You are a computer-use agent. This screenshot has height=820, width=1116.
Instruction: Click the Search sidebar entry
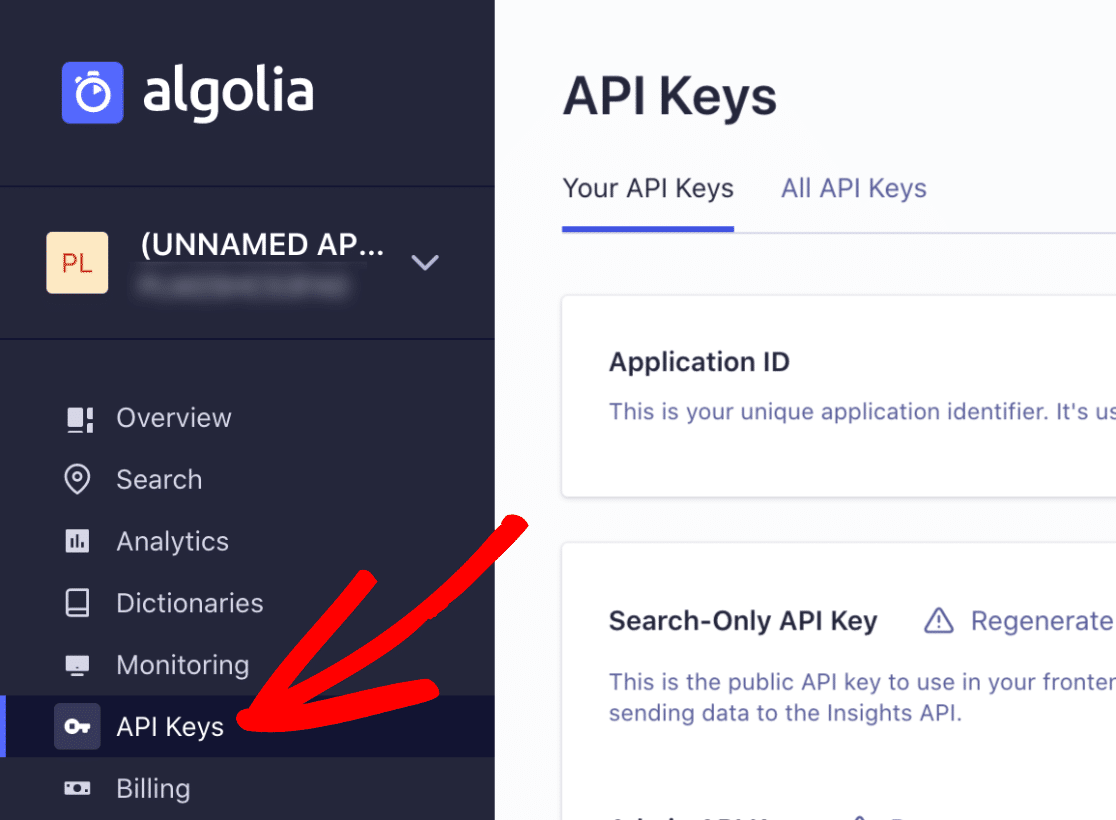pos(159,479)
